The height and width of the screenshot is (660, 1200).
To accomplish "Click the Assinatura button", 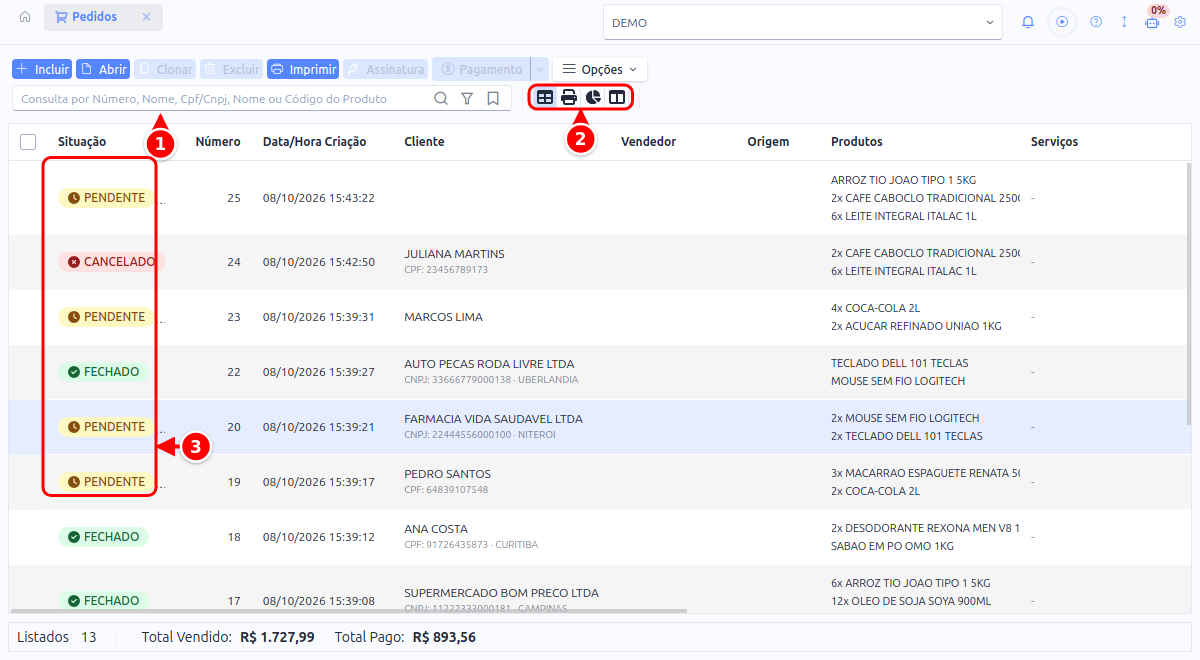I will [385, 69].
